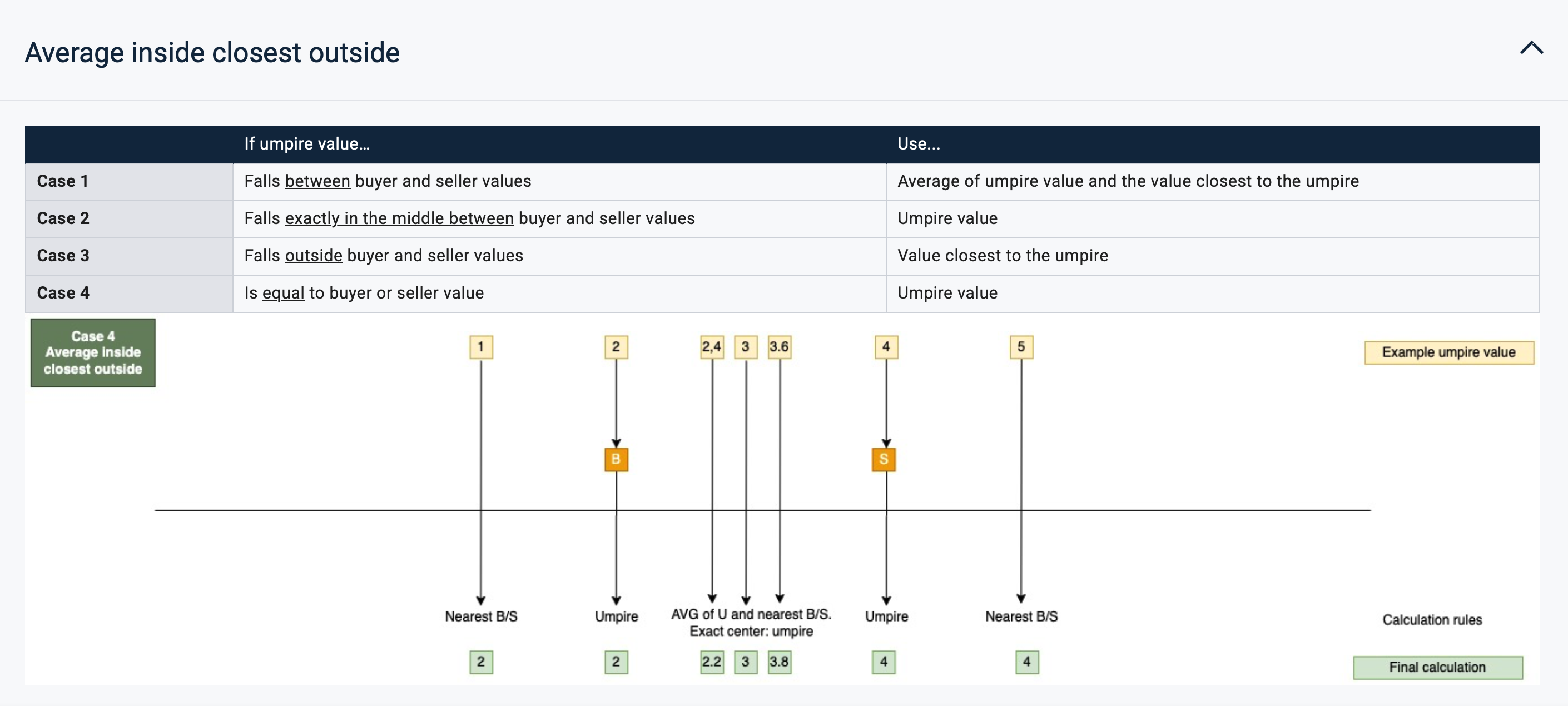Click the underlined 'between' in Case 1

pyautogui.click(x=317, y=181)
